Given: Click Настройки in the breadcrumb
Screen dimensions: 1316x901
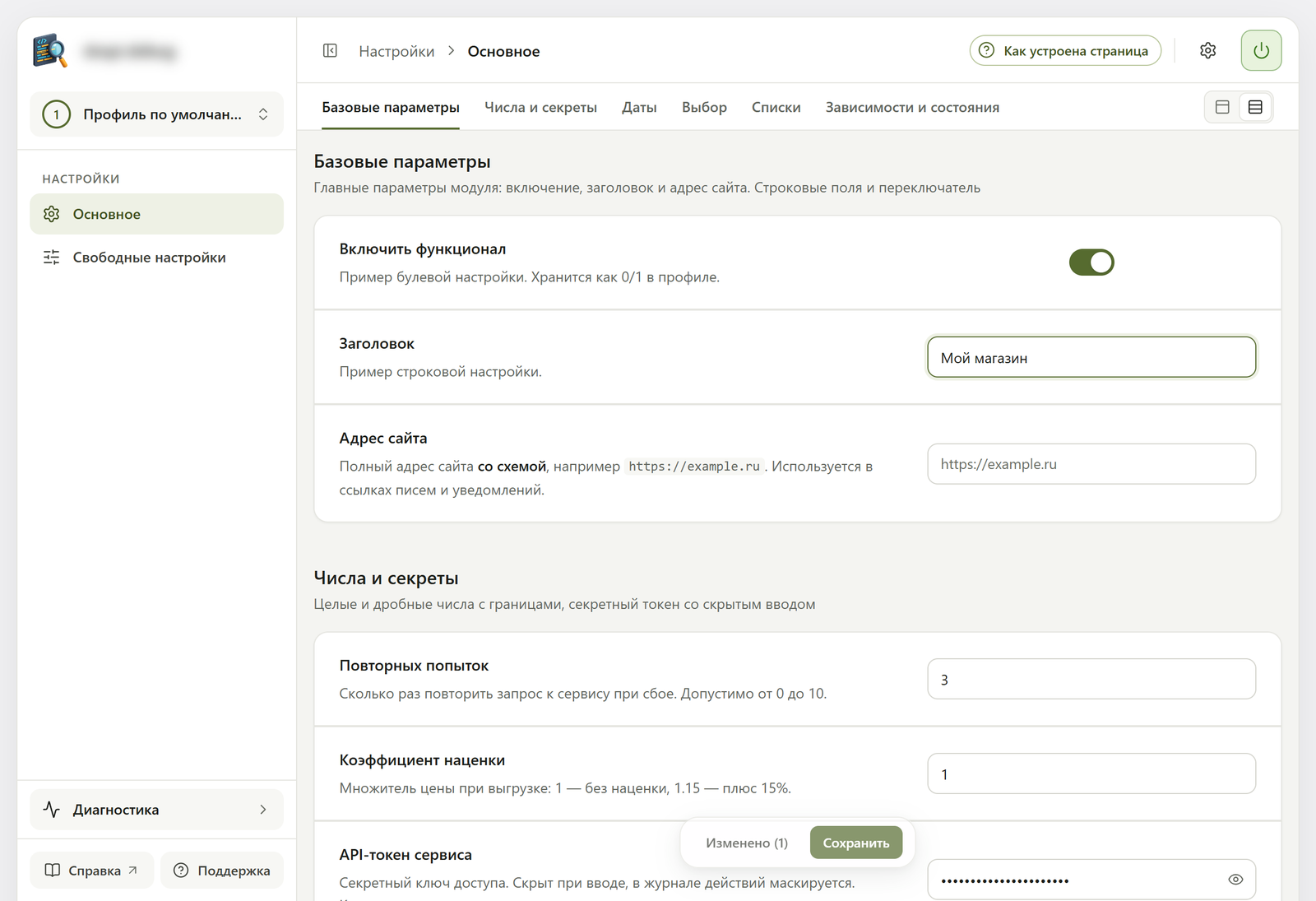Looking at the screenshot, I should coord(396,51).
